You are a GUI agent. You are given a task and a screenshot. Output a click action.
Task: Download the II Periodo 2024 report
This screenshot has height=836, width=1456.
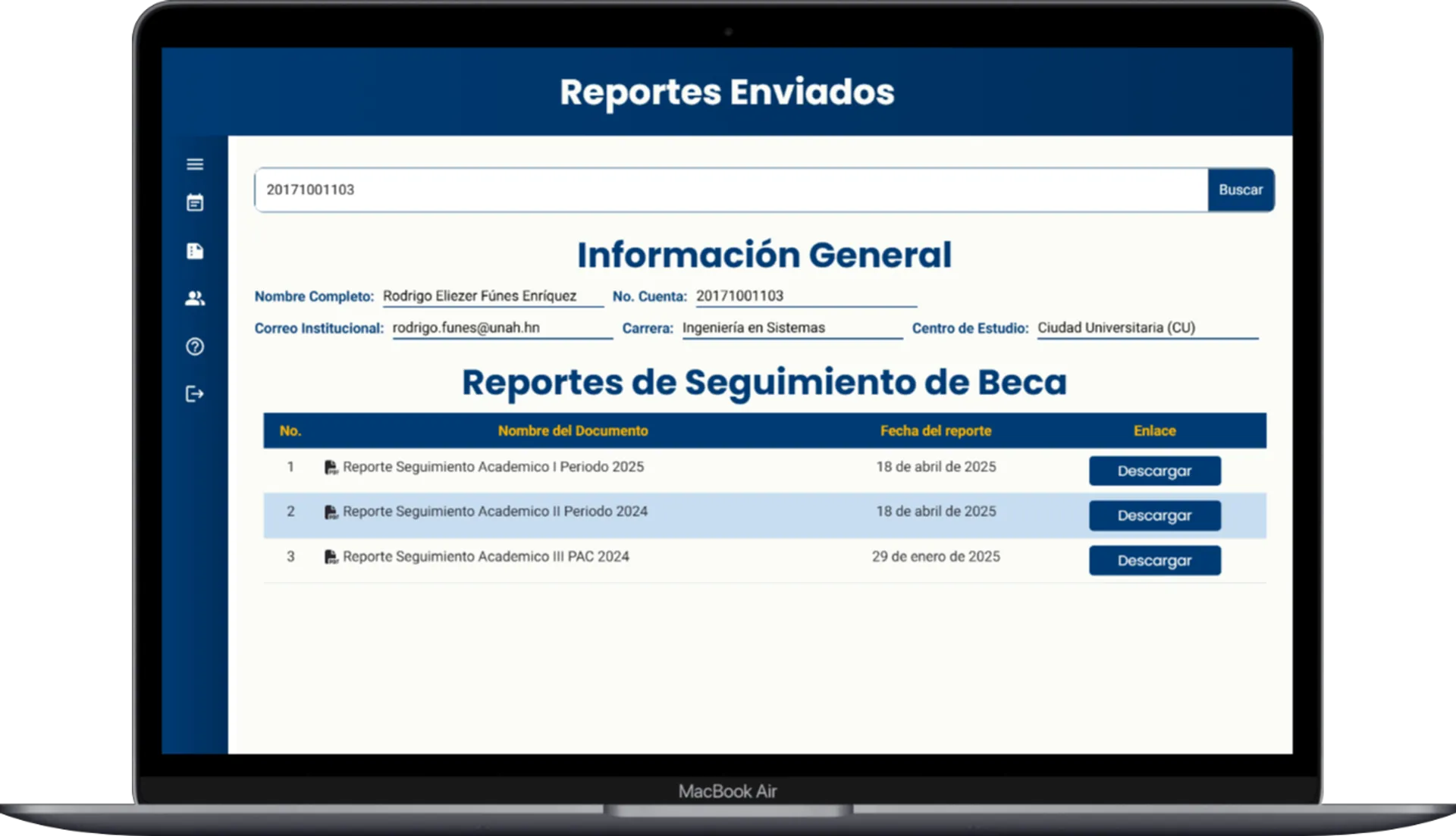tap(1154, 515)
